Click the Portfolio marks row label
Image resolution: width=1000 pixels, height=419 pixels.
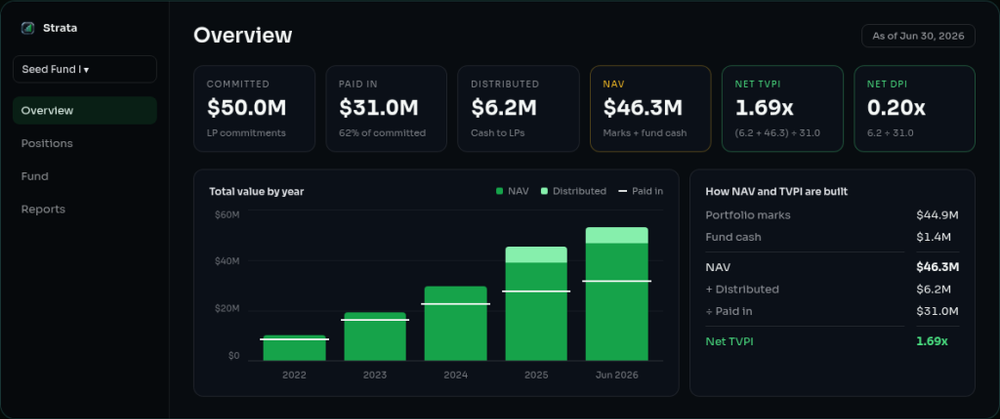tap(747, 215)
